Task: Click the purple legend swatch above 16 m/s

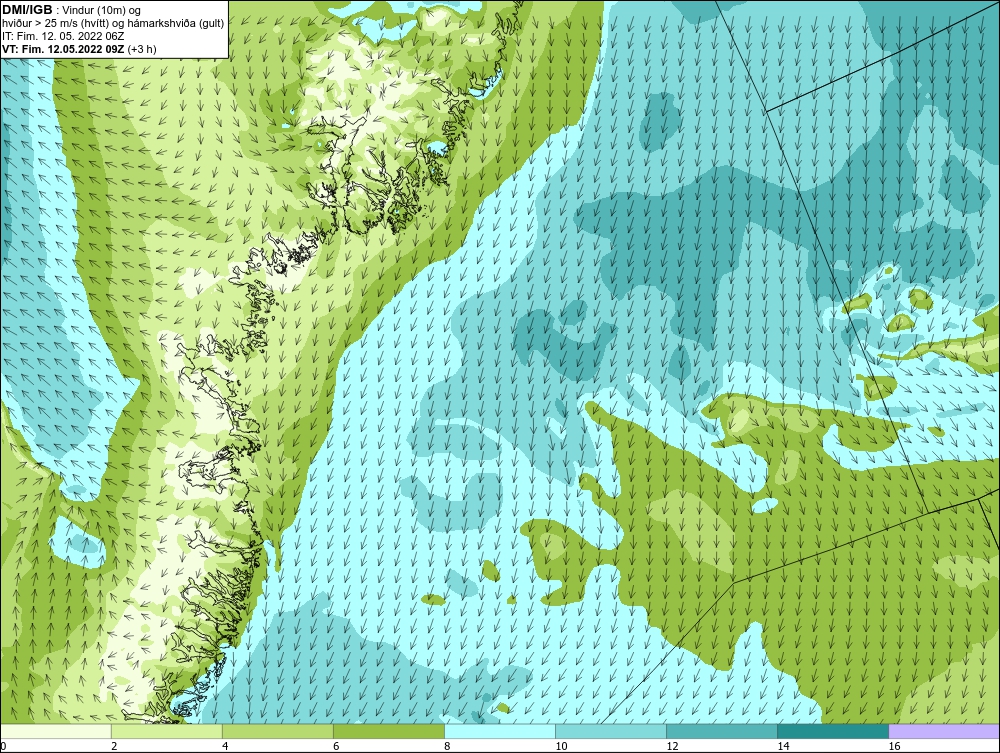Action: (944, 731)
